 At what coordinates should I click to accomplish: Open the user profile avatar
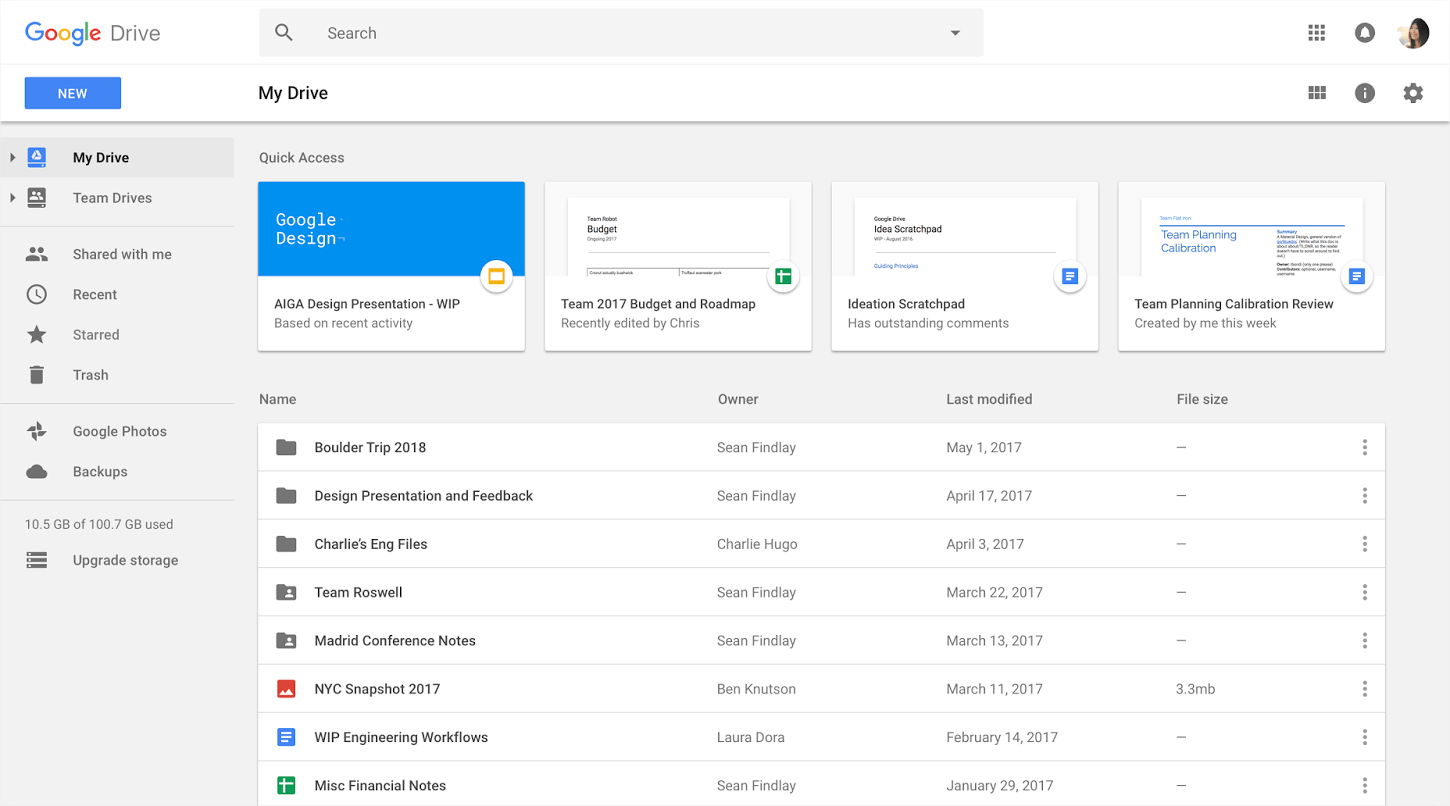pos(1413,32)
